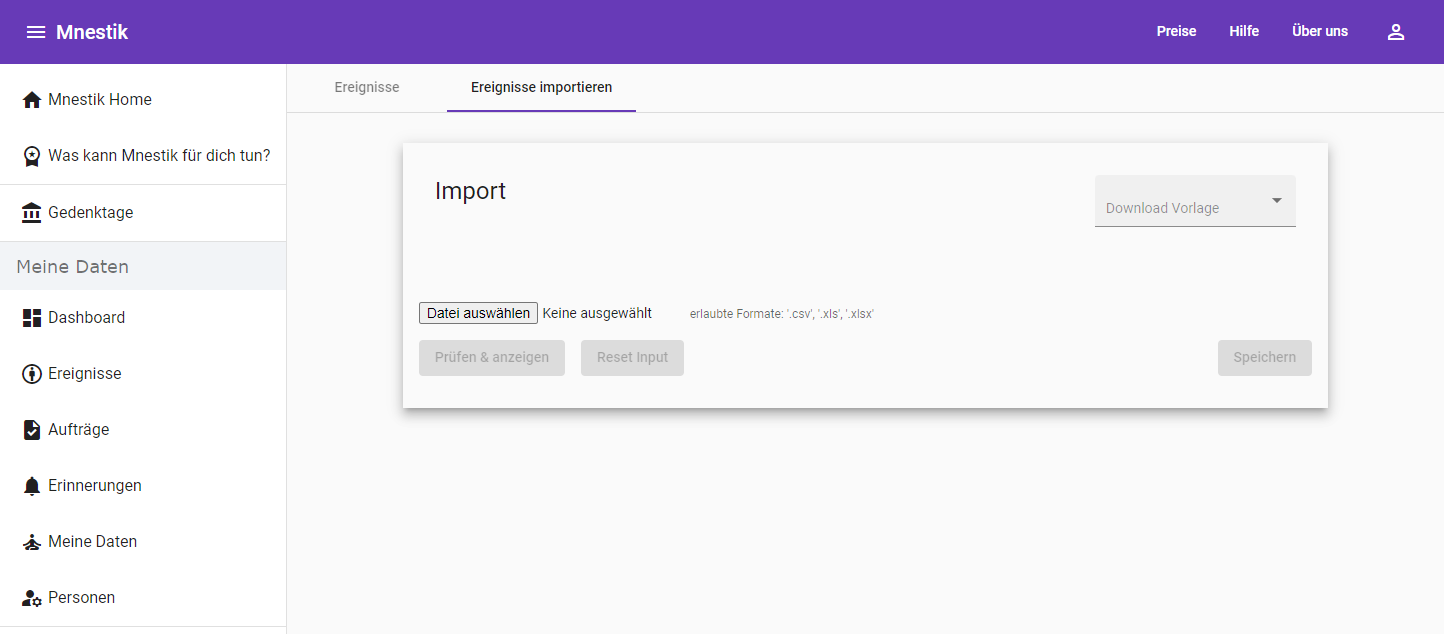Open Preise in the top navigation
The height and width of the screenshot is (635, 1444).
[x=1176, y=32]
